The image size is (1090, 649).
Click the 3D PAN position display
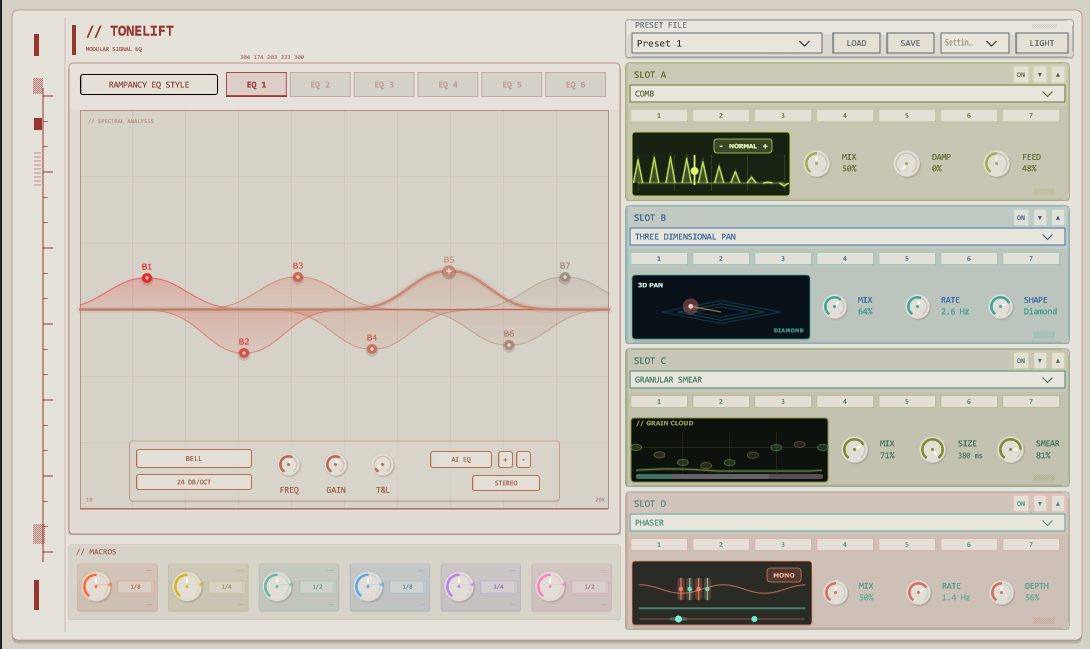pos(721,307)
